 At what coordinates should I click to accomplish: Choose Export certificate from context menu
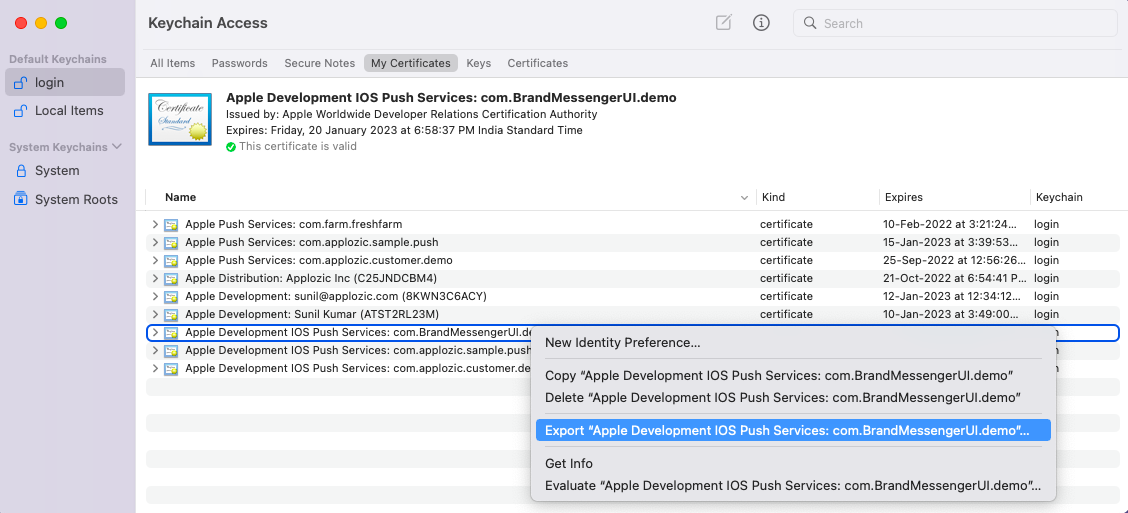787,430
